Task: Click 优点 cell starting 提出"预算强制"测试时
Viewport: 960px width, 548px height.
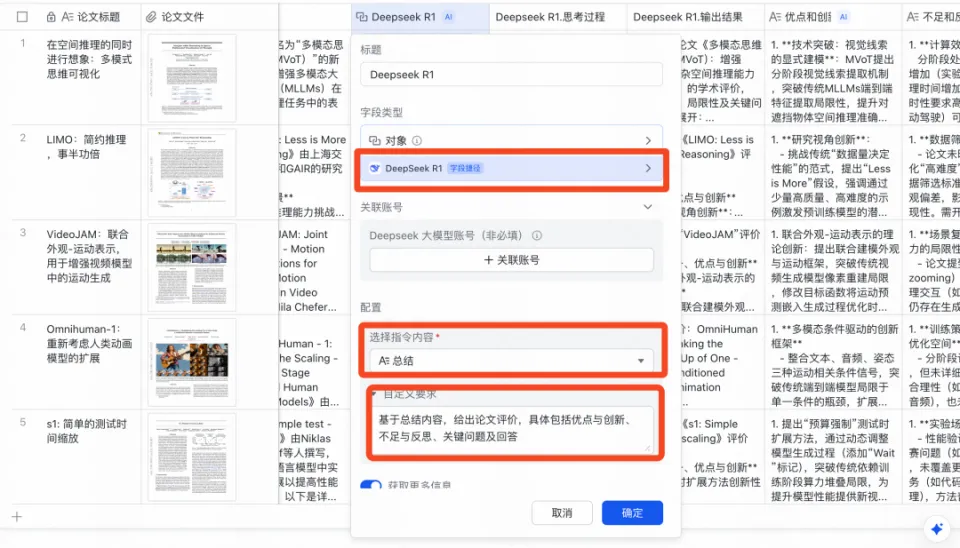Action: tap(833, 457)
